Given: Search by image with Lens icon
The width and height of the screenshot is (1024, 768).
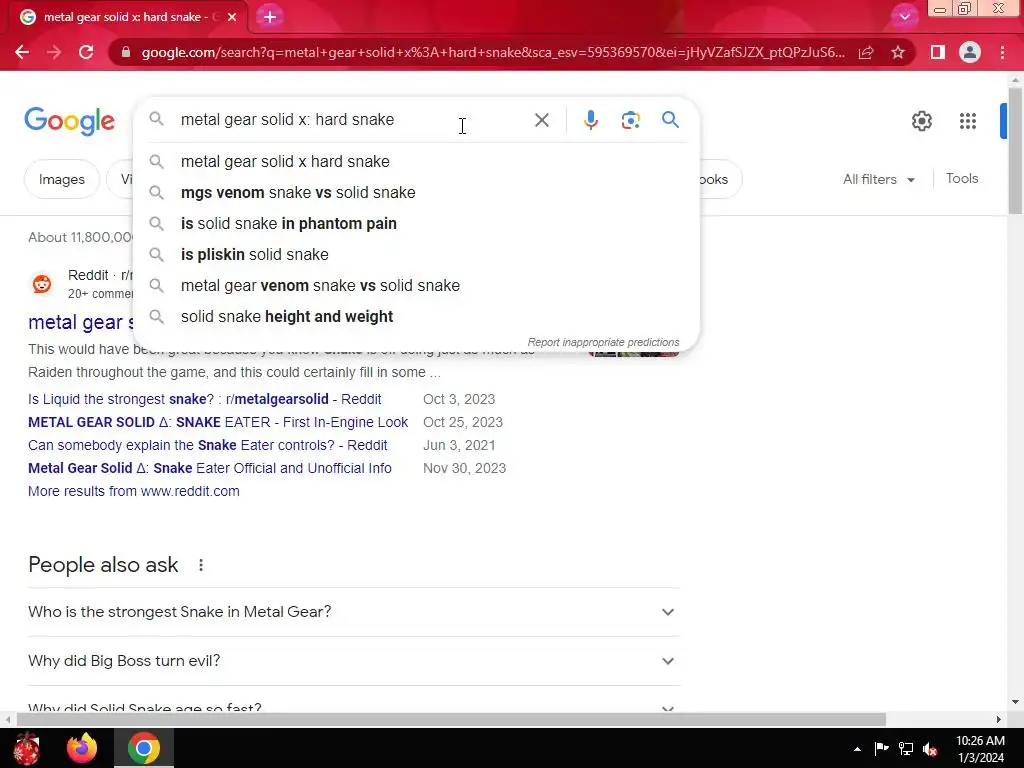Looking at the screenshot, I should [x=630, y=120].
